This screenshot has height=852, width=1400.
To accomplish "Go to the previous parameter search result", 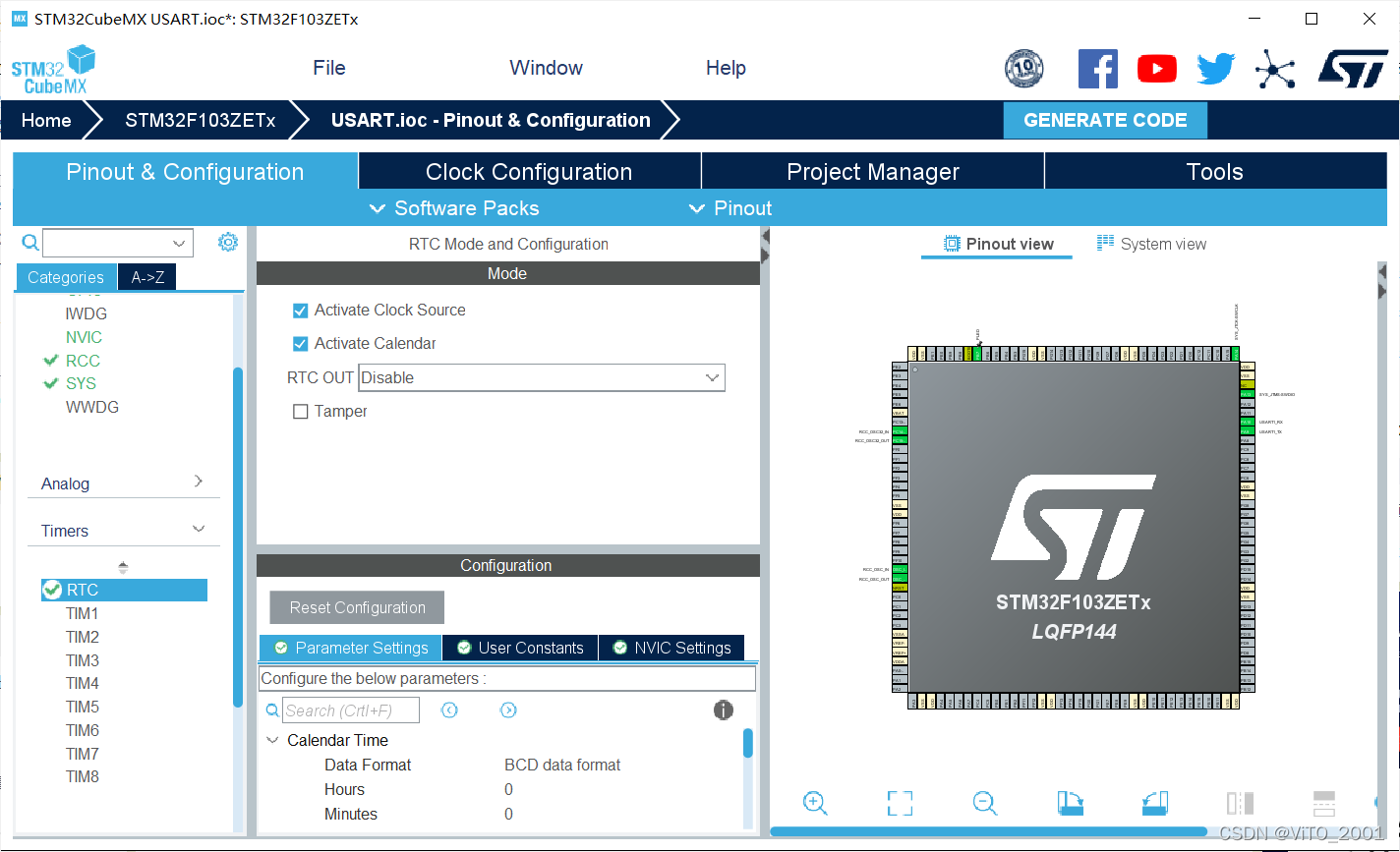I will pos(449,710).
